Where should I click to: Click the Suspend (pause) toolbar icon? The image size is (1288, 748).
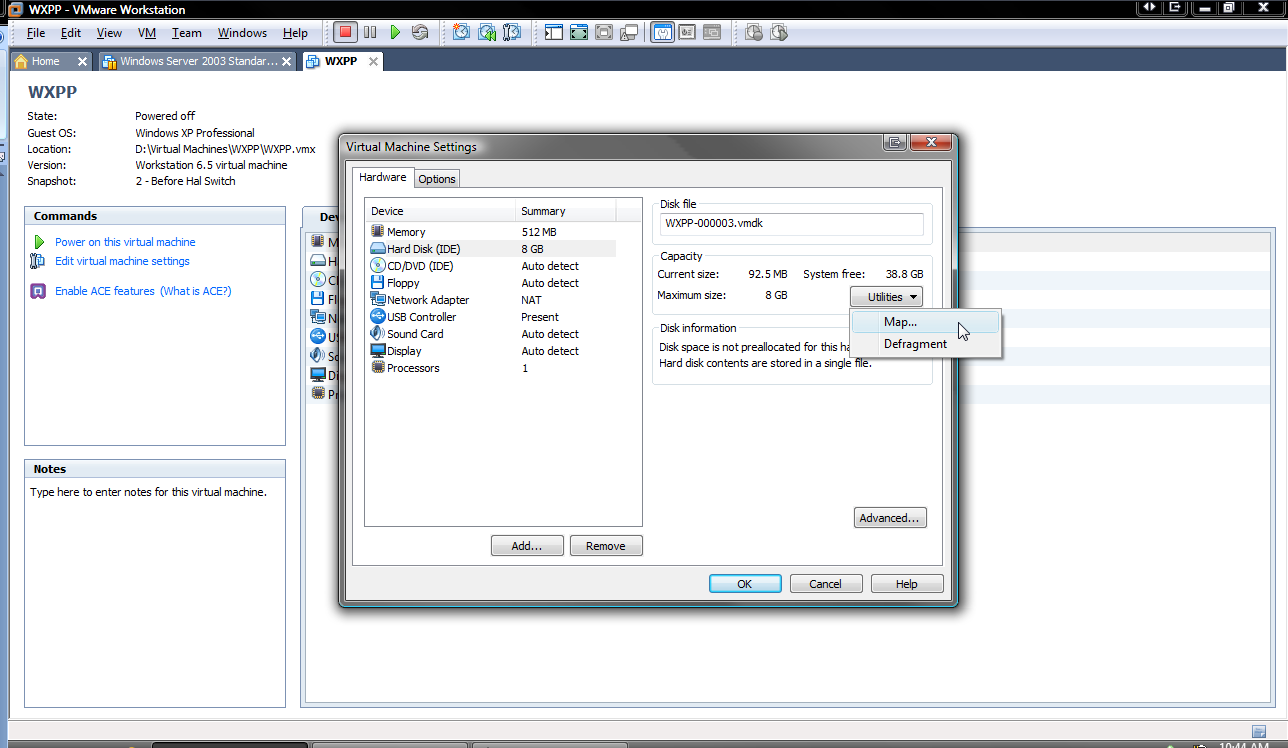(370, 32)
